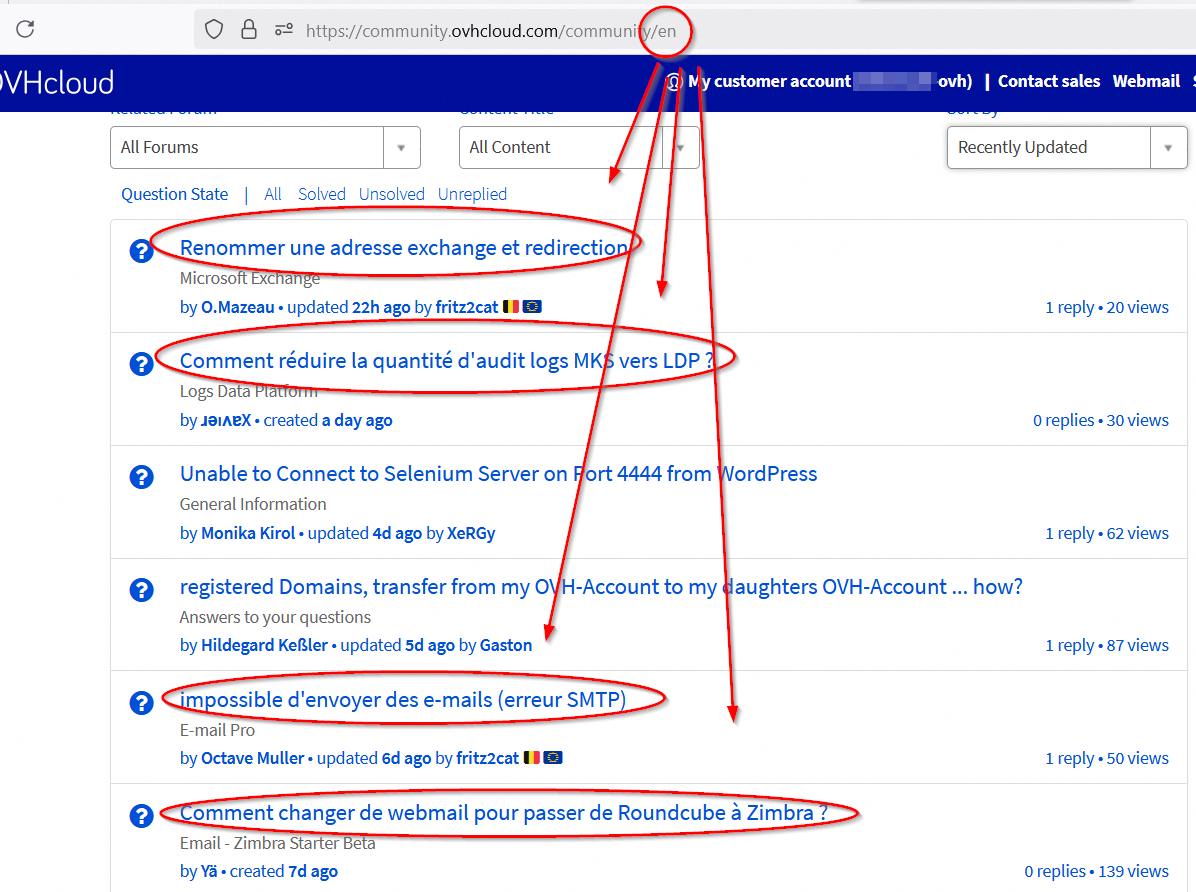The height and width of the screenshot is (892, 1196).
Task: Select the Unsolved question filter
Action: (391, 194)
